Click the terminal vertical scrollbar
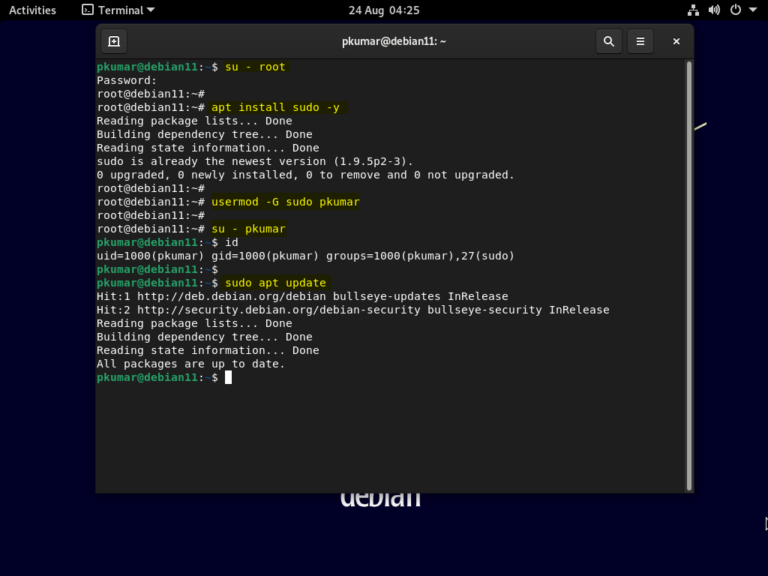 (x=689, y=275)
